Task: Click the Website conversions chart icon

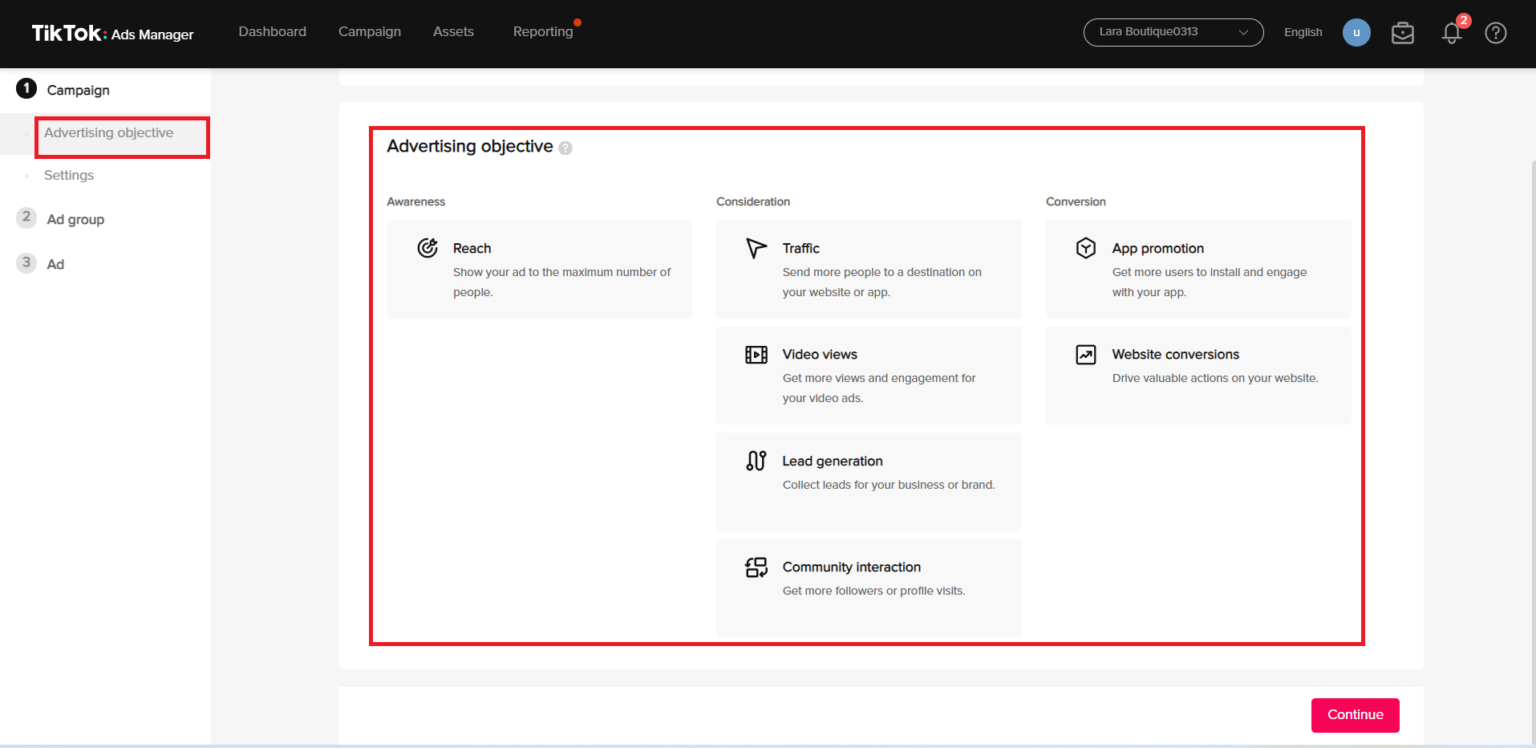Action: point(1085,355)
